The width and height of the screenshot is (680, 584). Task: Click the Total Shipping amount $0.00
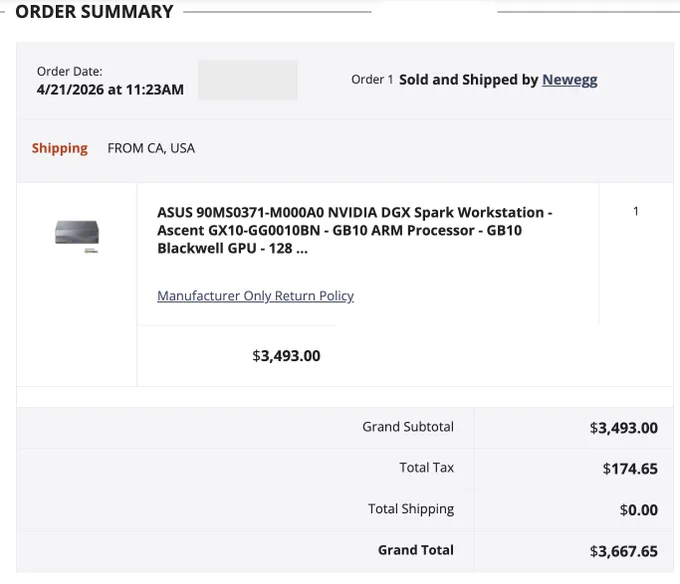[638, 510]
